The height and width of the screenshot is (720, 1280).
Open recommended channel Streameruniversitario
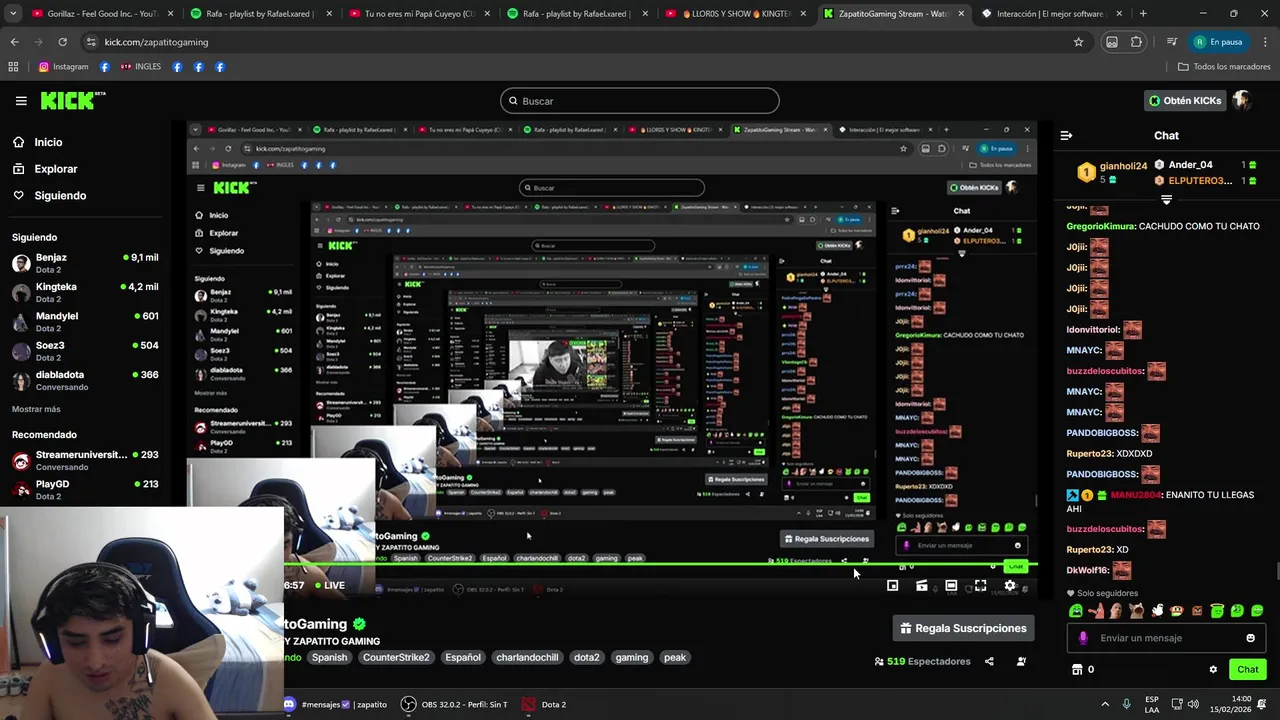coord(85,460)
